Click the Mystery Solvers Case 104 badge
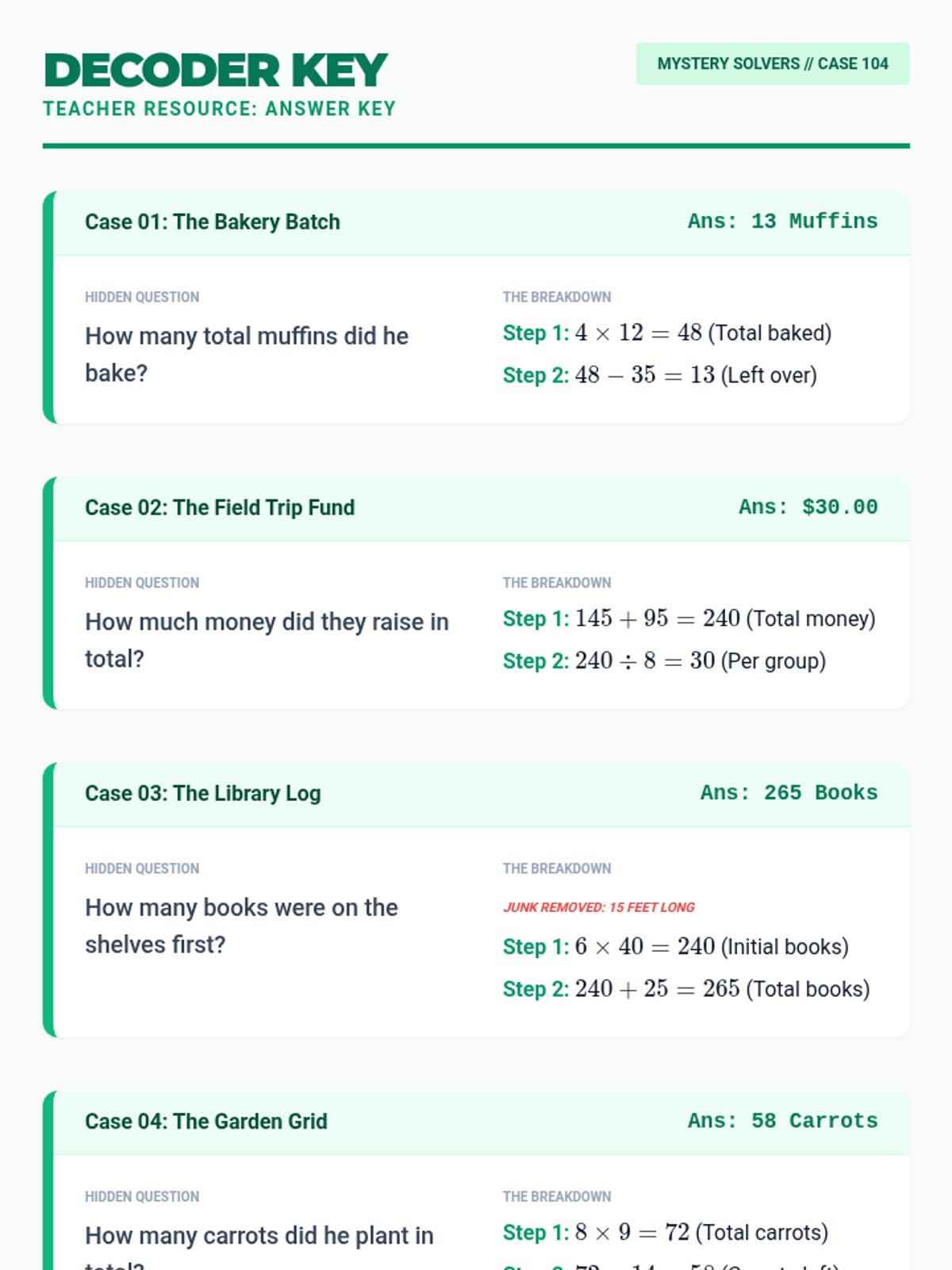 773,63
